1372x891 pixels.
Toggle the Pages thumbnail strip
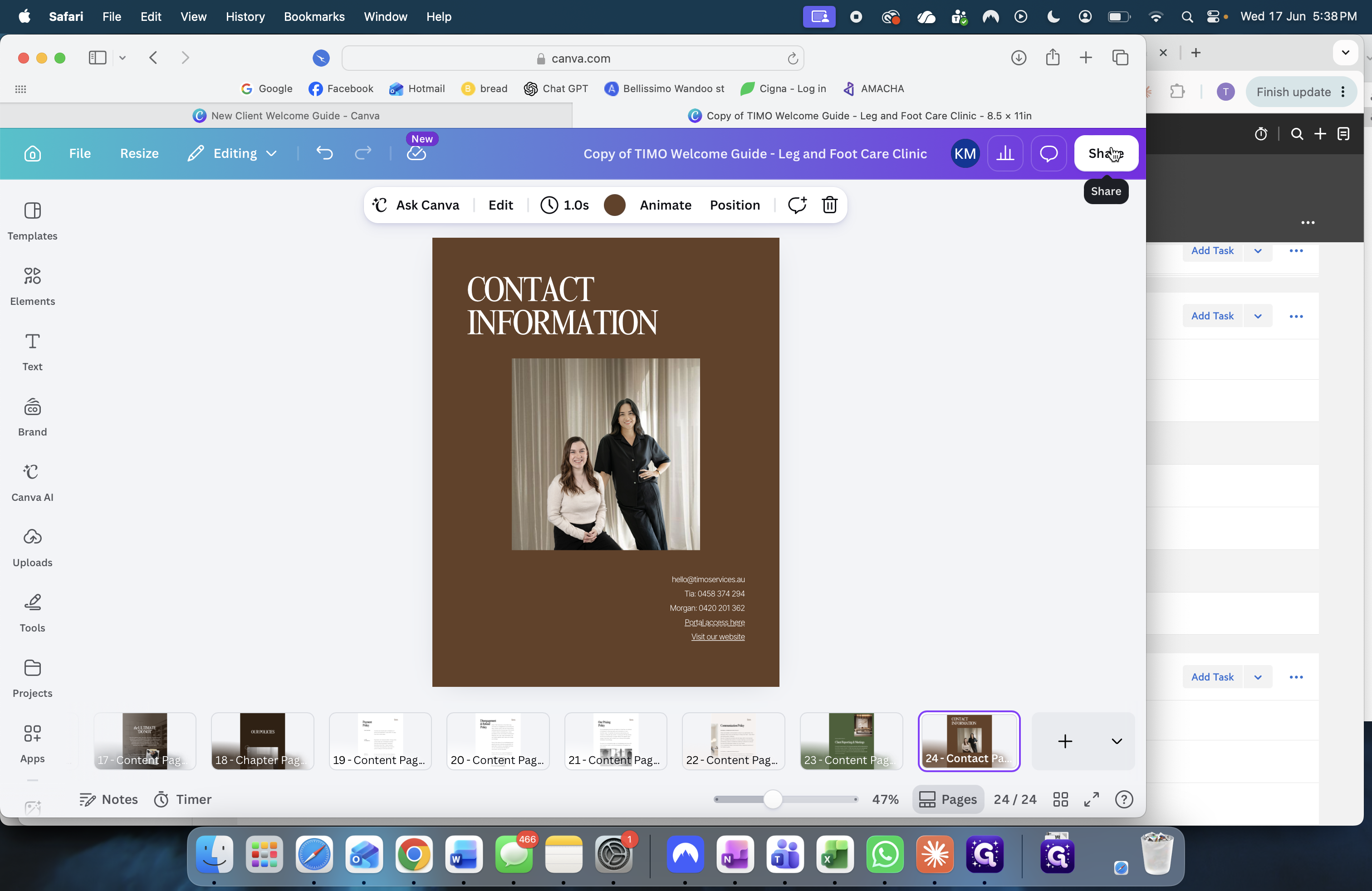tap(948, 799)
